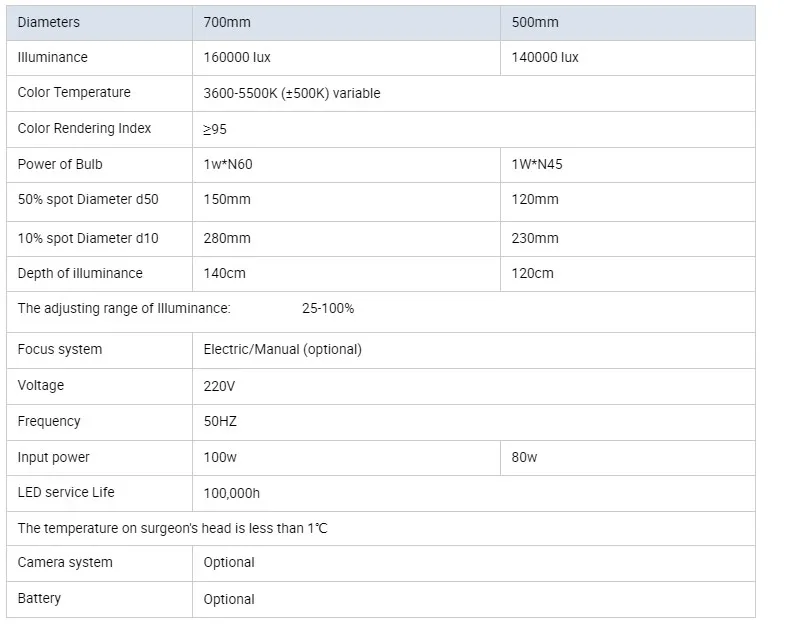Select the Color Rendering Index label
801x639 pixels.
pyautogui.click(x=84, y=128)
